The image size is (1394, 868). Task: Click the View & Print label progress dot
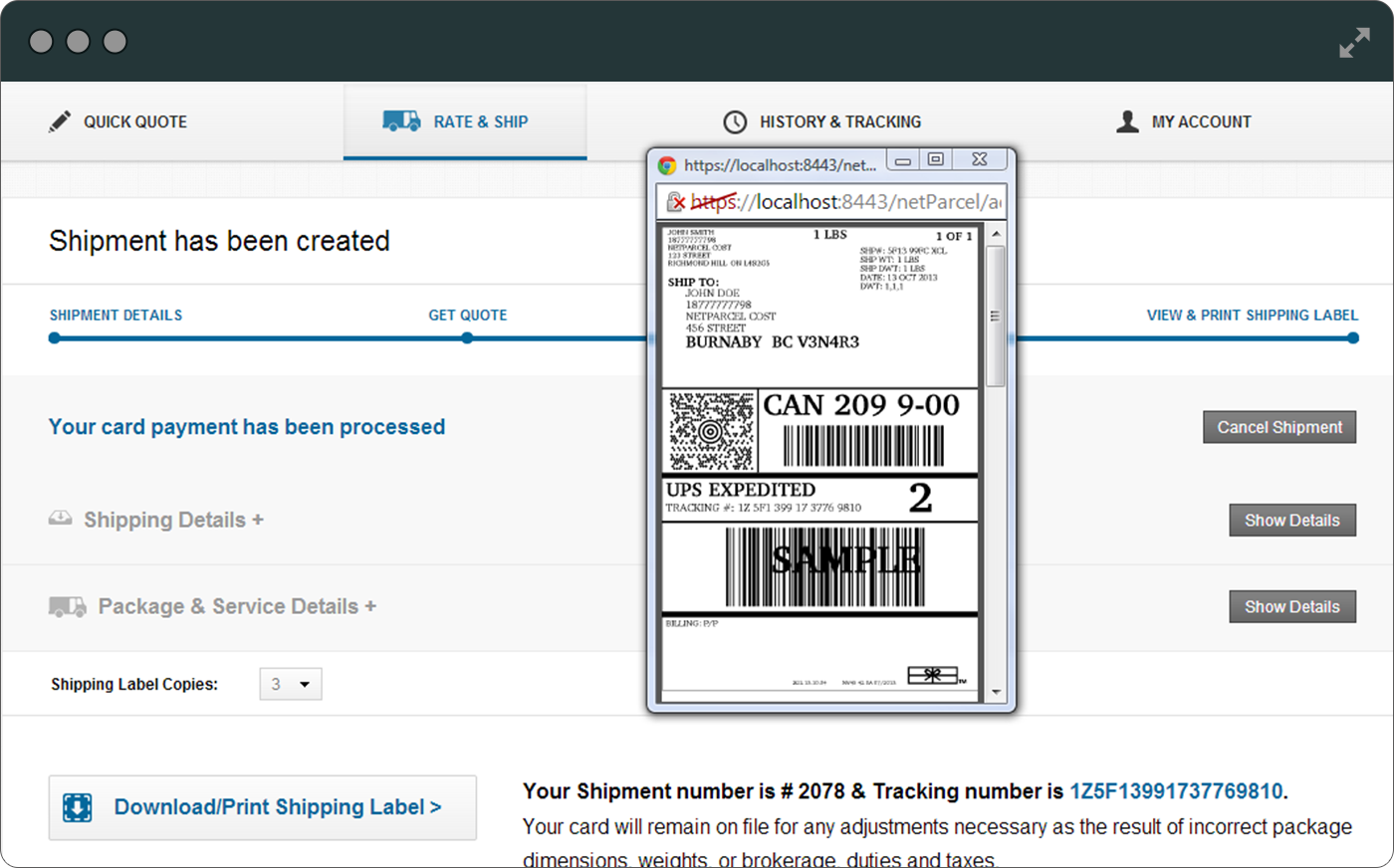[x=1353, y=338]
